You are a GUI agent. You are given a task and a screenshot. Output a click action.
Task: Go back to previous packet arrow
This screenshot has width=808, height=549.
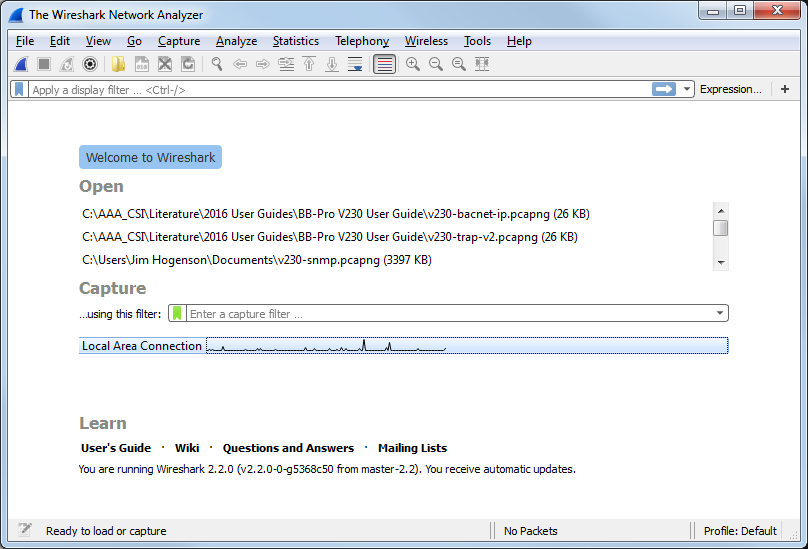(x=240, y=64)
